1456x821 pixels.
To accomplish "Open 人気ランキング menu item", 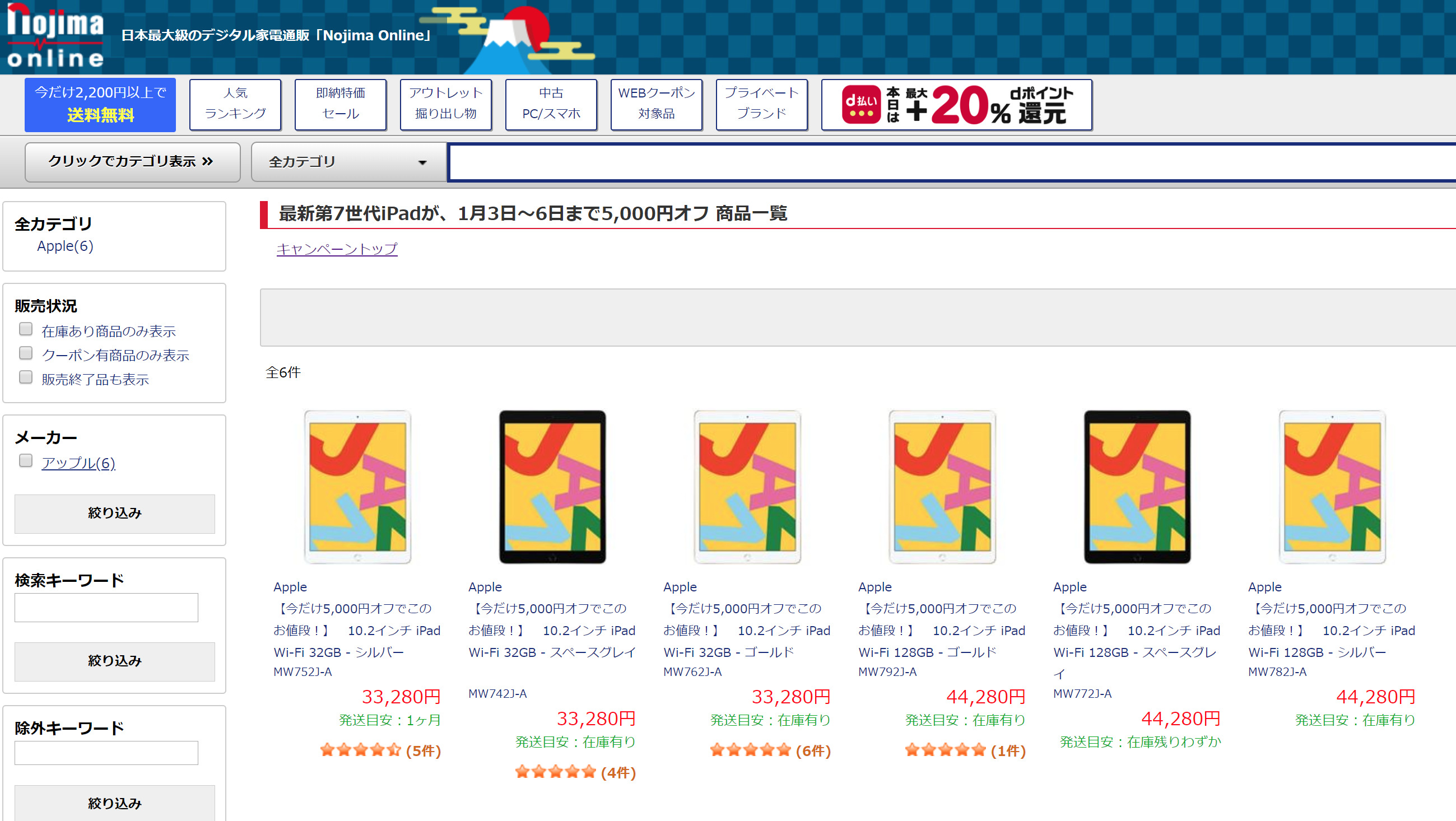I will coord(235,104).
